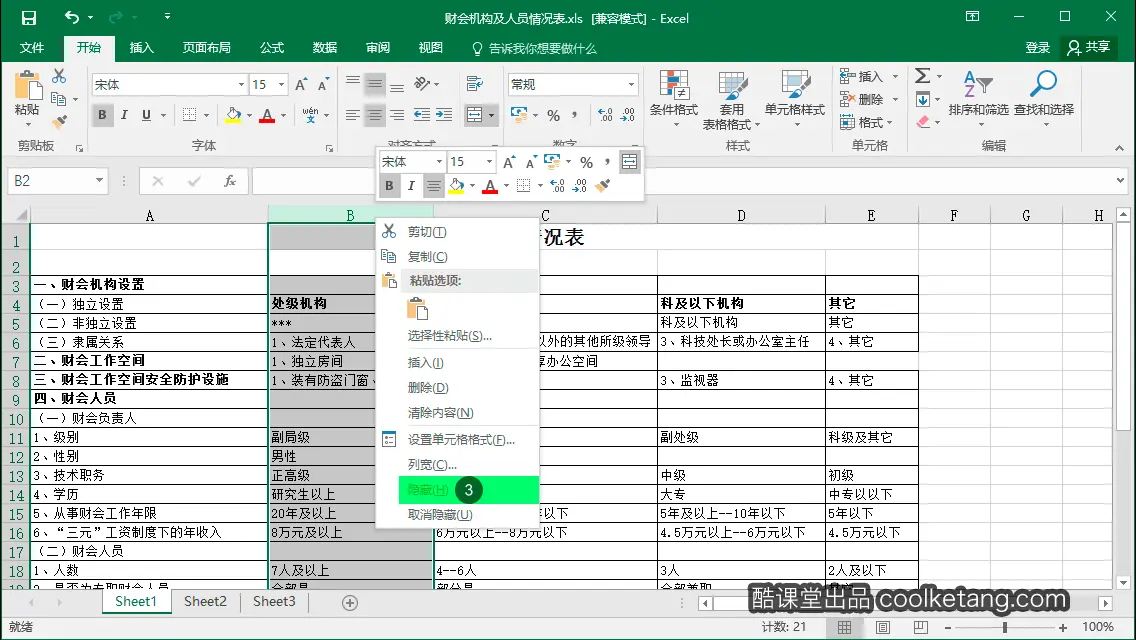Click the Increase Indent icon

point(444,115)
